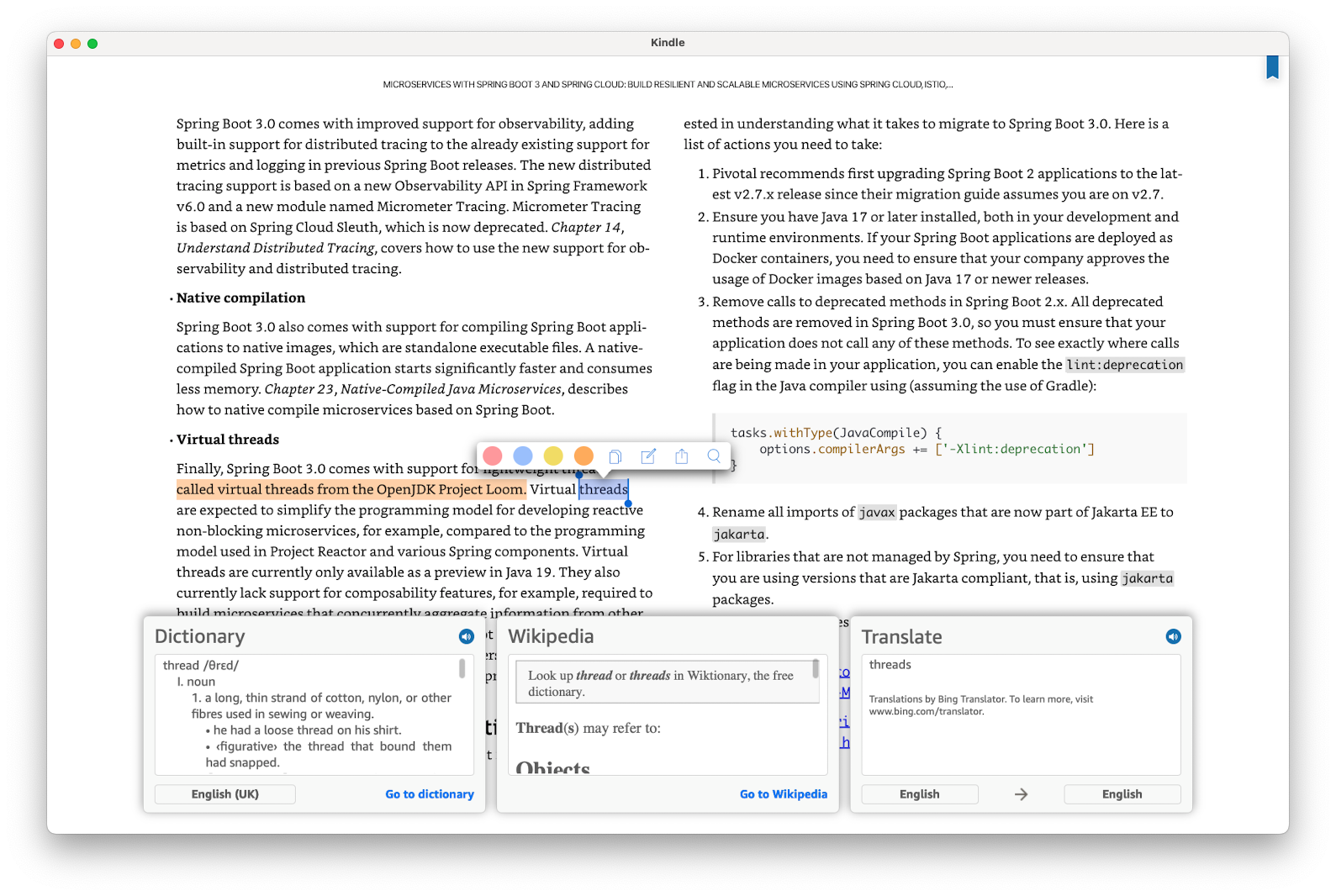Toggle the page bookmark ribbon
Image resolution: width=1336 pixels, height=896 pixels.
pos(1272,67)
